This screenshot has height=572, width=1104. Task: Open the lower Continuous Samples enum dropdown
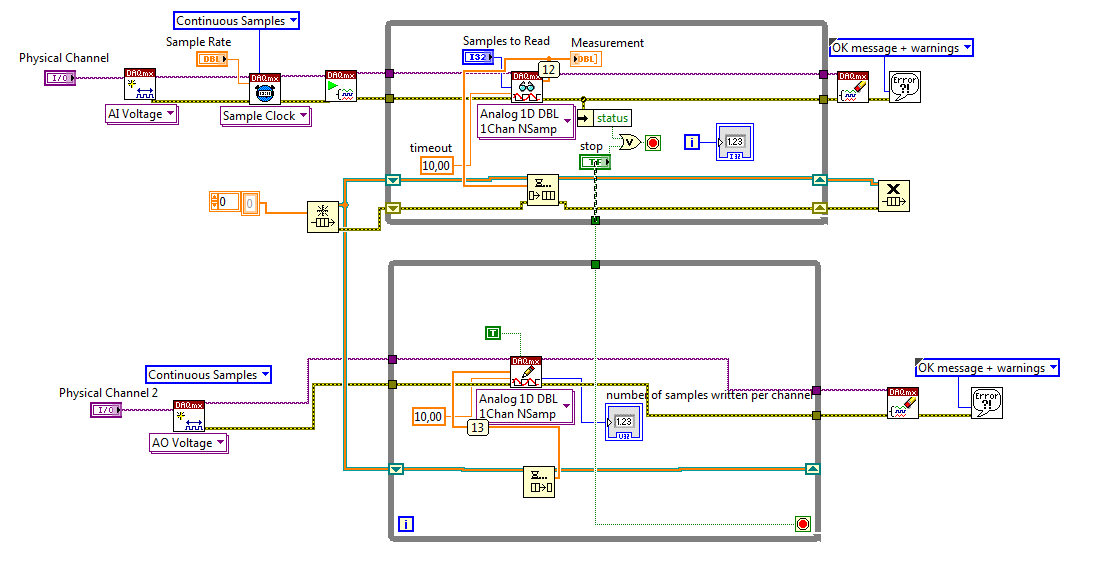(x=208, y=375)
